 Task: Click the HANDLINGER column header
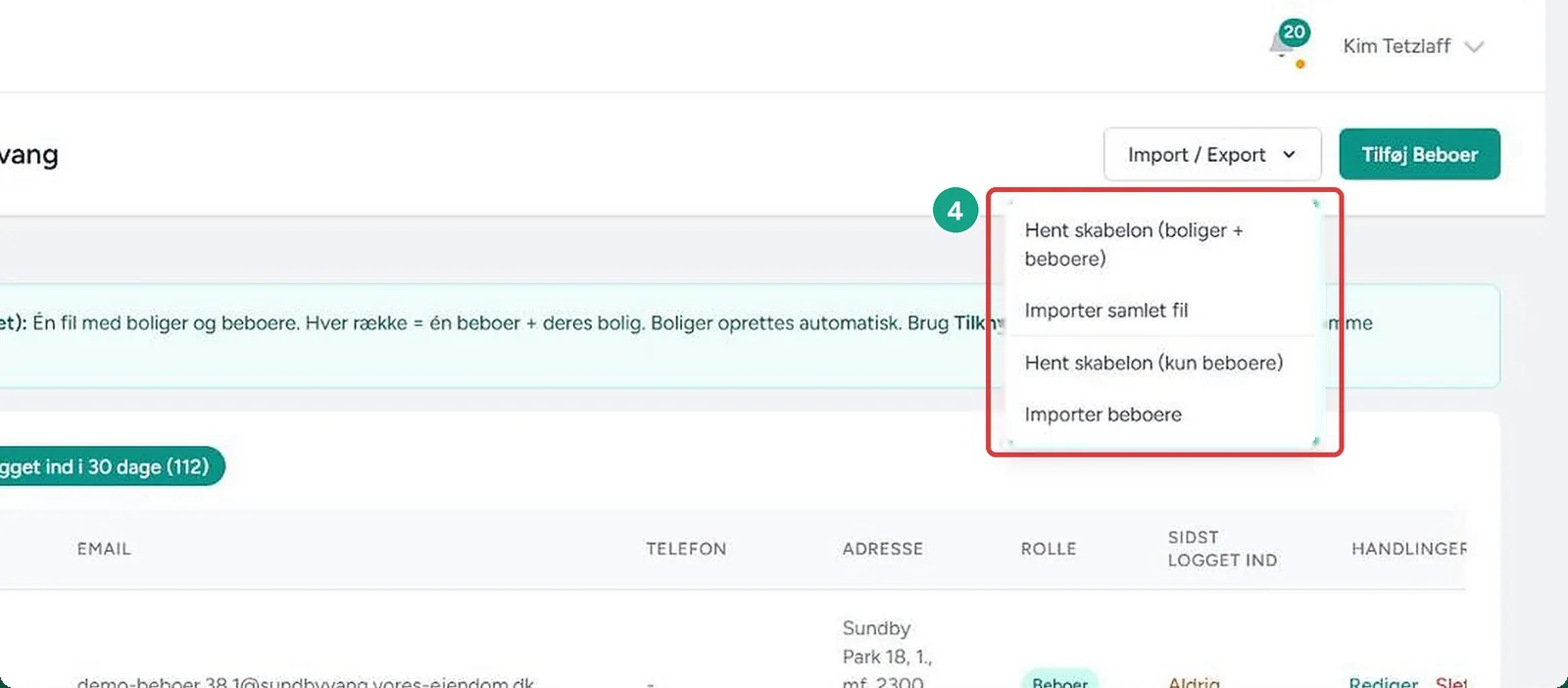1408,549
